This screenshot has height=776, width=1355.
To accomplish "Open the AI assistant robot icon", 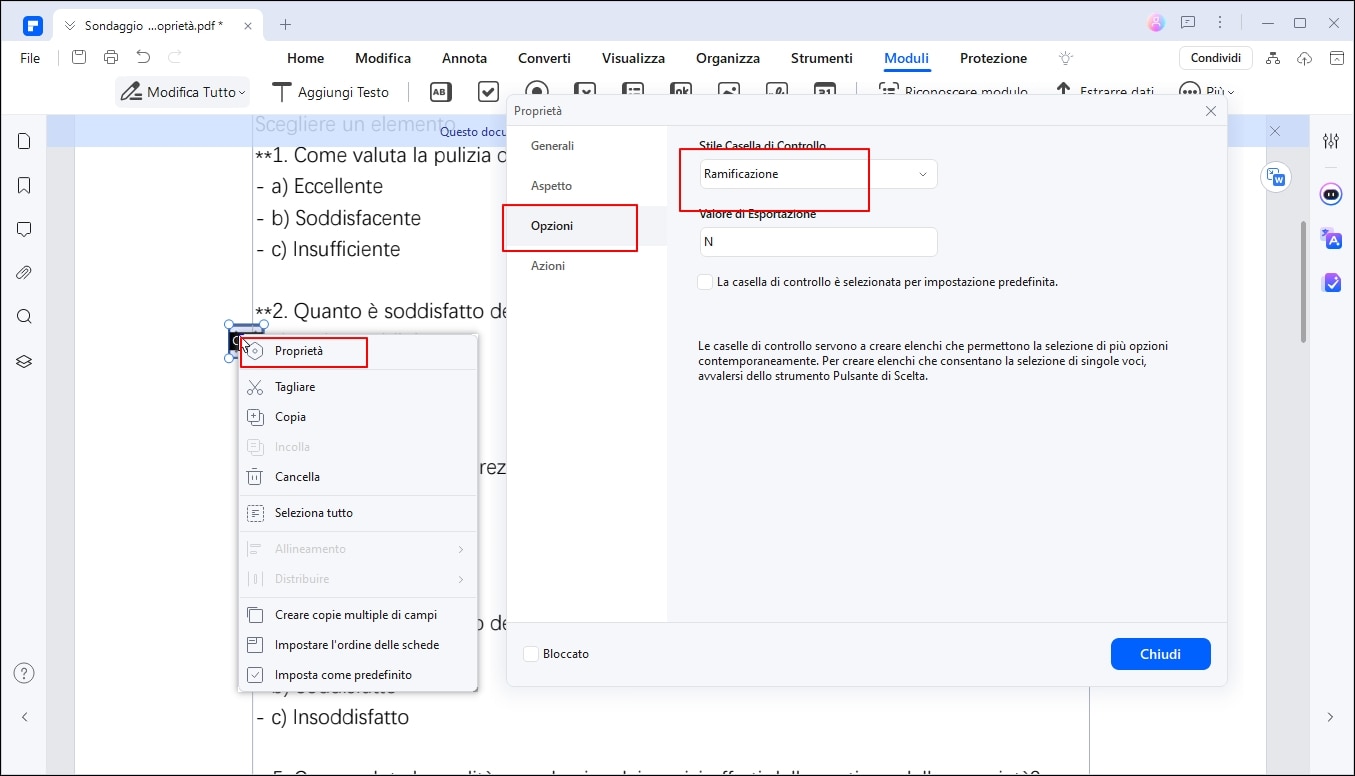I will point(1331,195).
